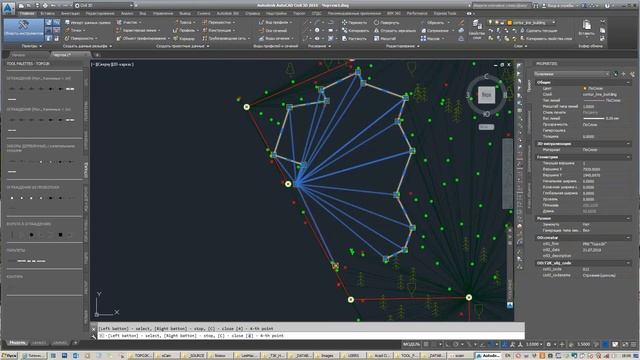Select the Move (Перенести) tool
The height and width of the screenshot is (360, 640).
354,22
